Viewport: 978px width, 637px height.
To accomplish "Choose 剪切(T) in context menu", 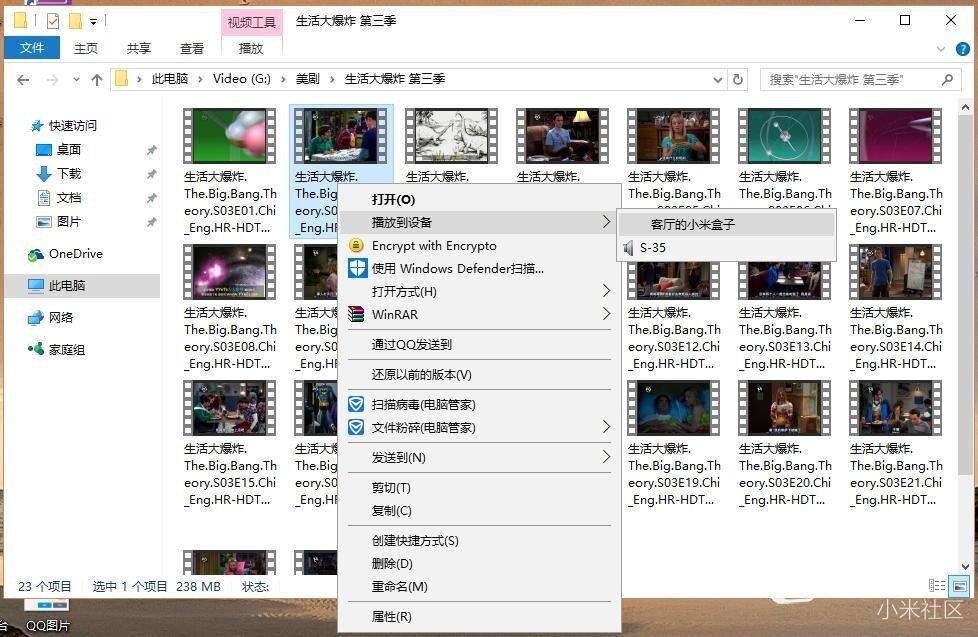I will tap(479, 487).
